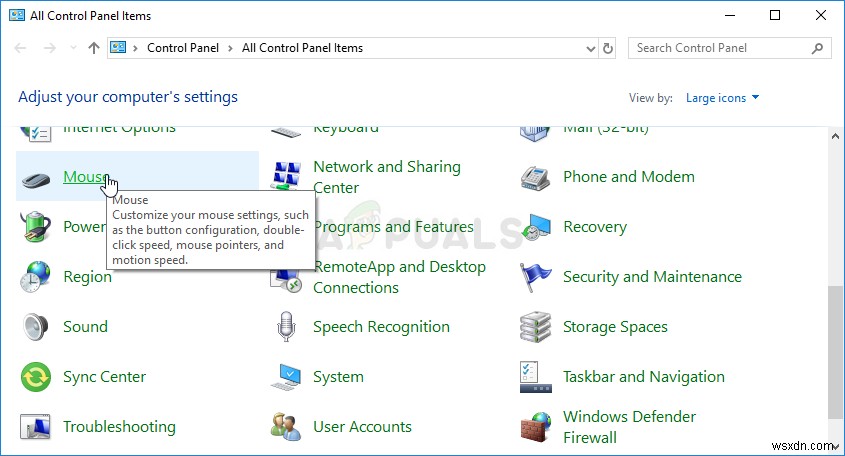Click the Region globe icon
Screen dimensions: 845x456
coord(37,277)
